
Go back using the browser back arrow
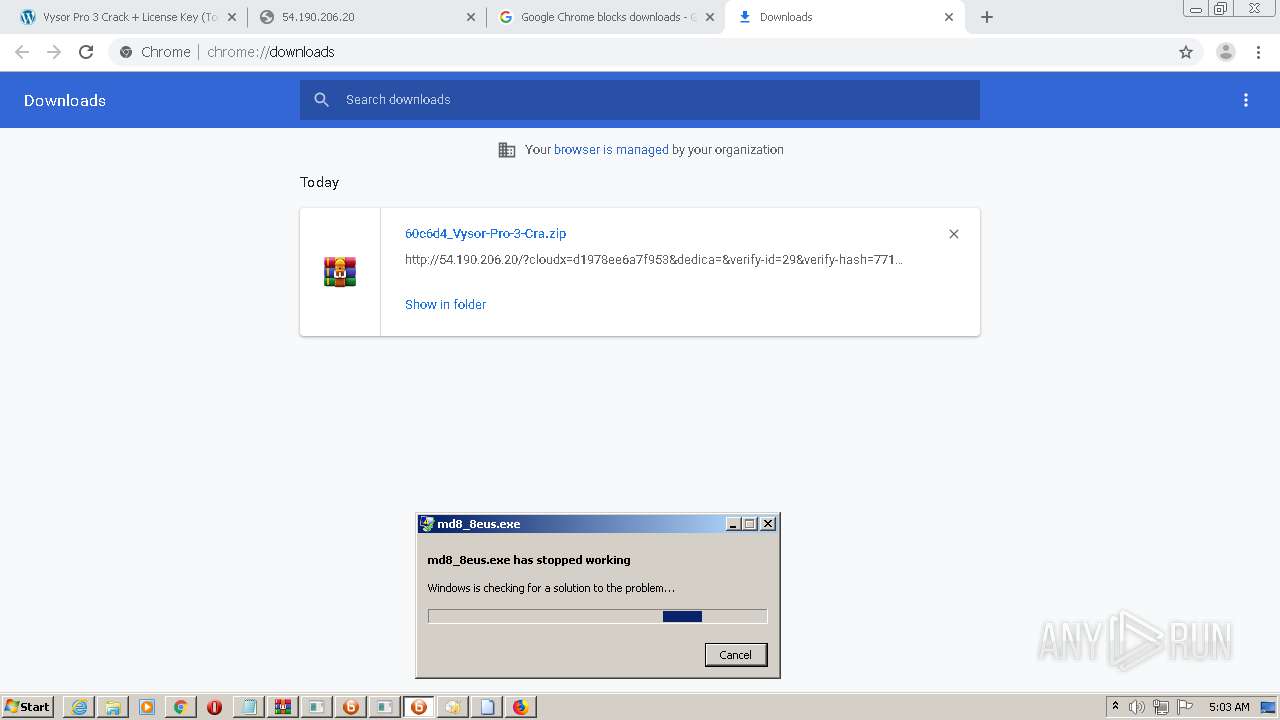click(22, 52)
